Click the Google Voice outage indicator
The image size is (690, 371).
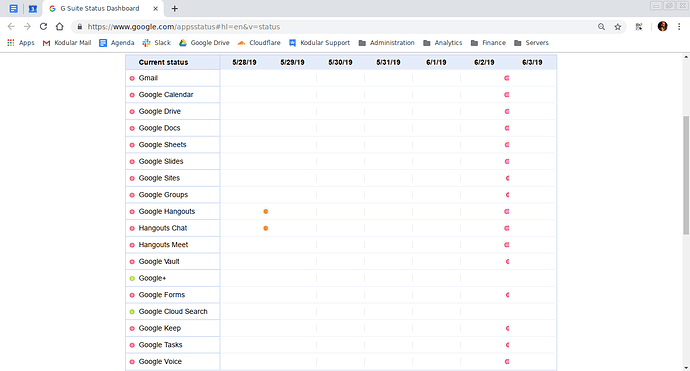pyautogui.click(x=507, y=362)
